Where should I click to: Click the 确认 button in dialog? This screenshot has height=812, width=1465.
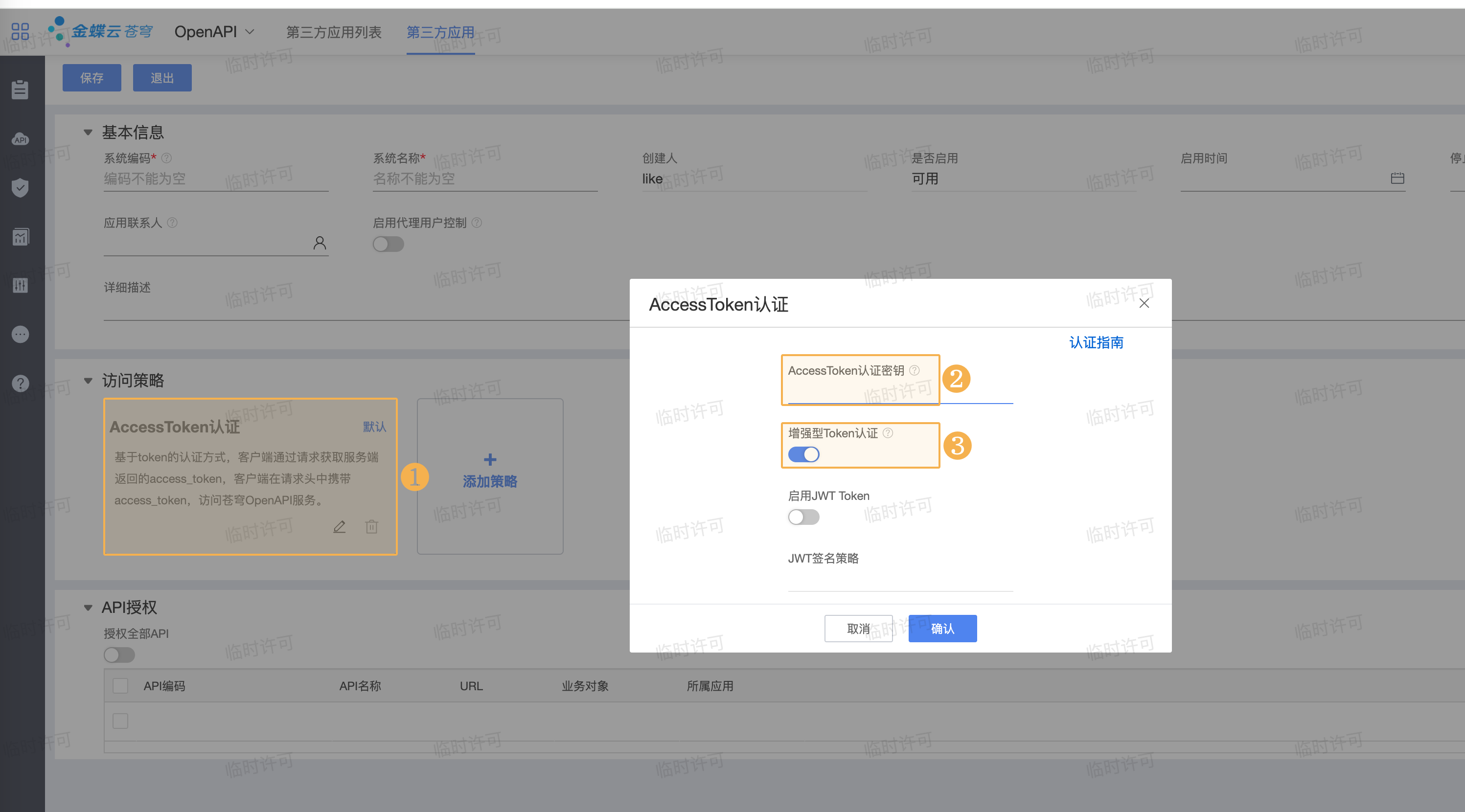942,629
